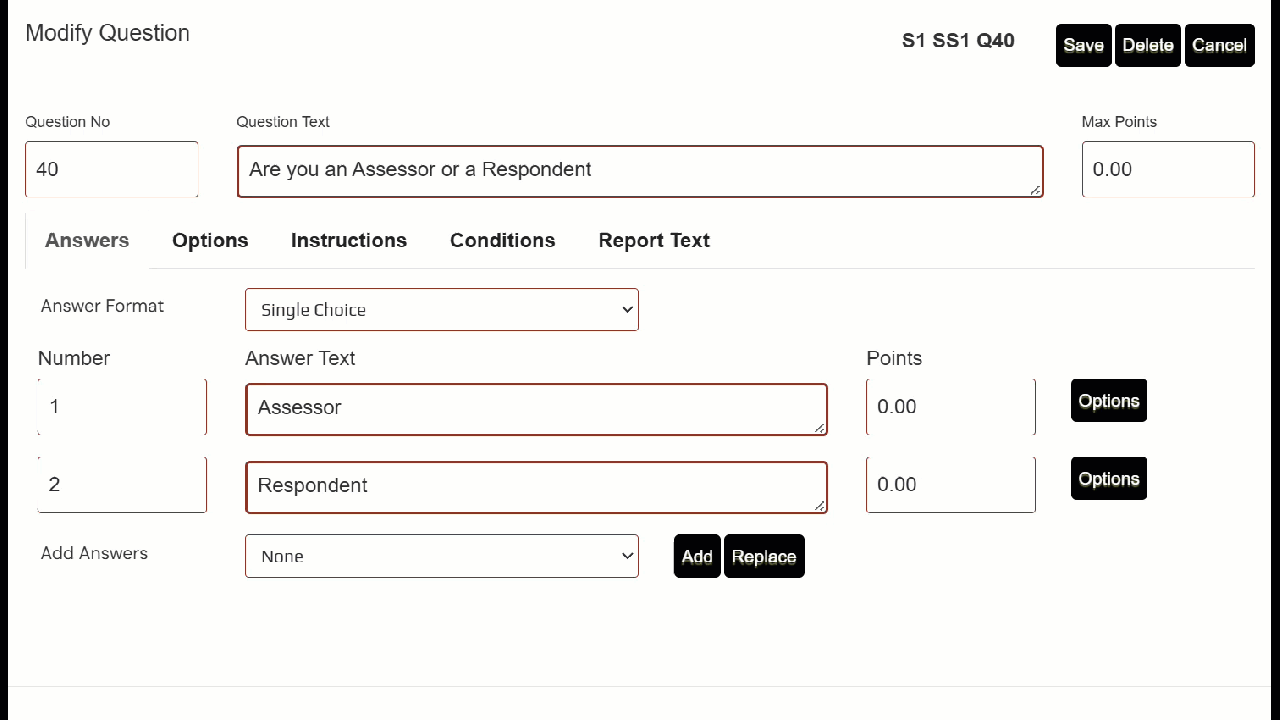Click the Add answers button

pos(697,556)
